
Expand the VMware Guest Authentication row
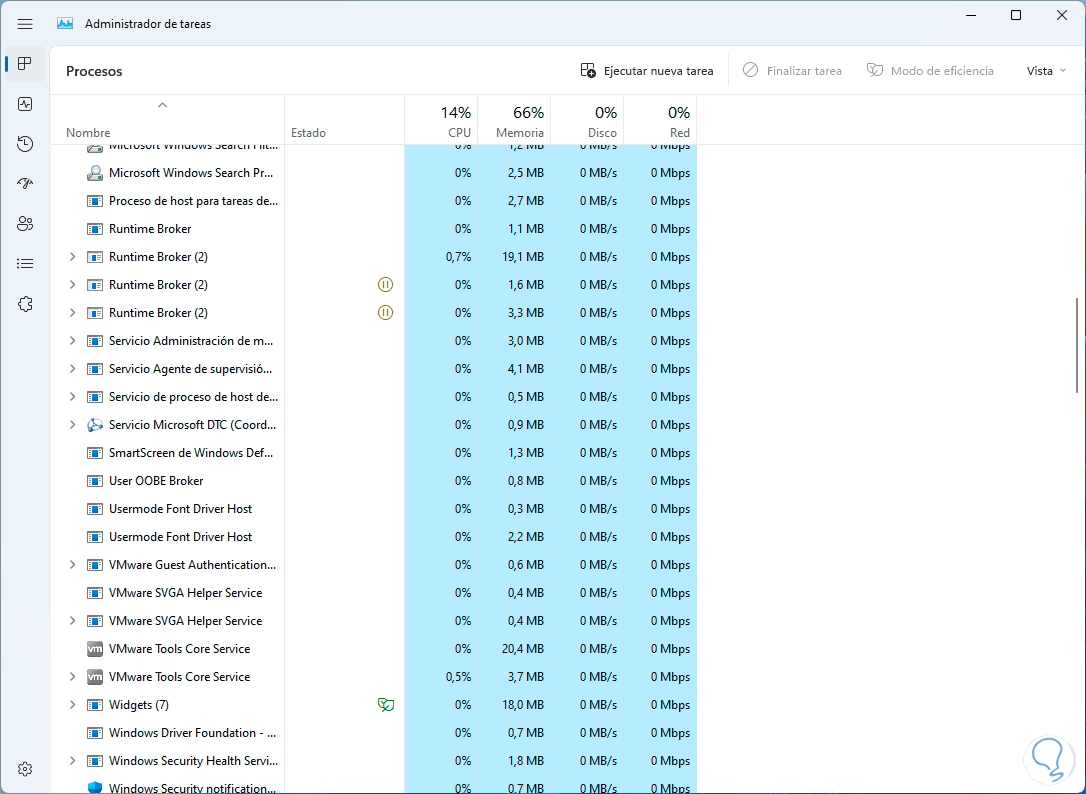pyautogui.click(x=72, y=565)
